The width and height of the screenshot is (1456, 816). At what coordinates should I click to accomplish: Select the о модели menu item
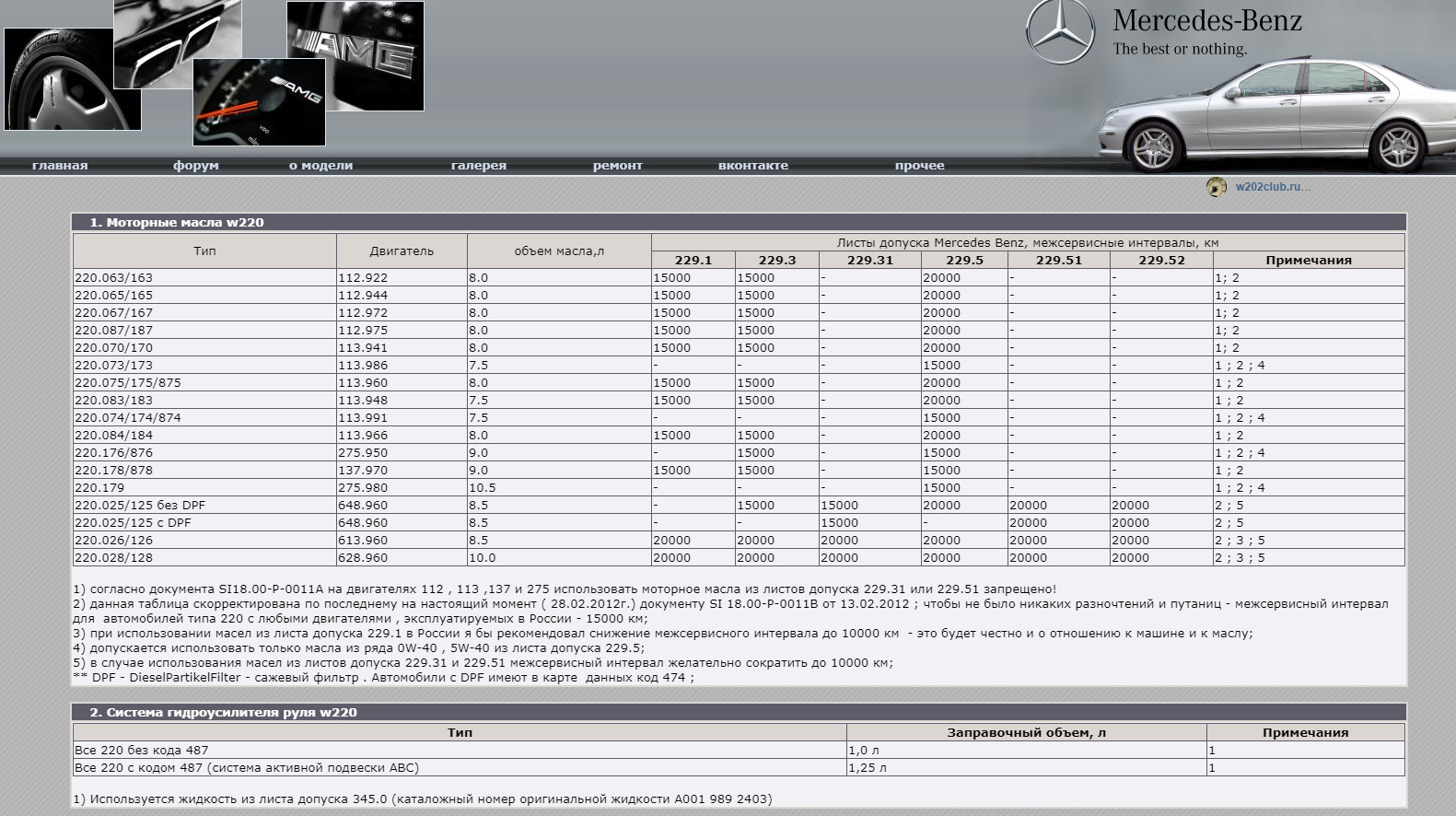[x=321, y=166]
